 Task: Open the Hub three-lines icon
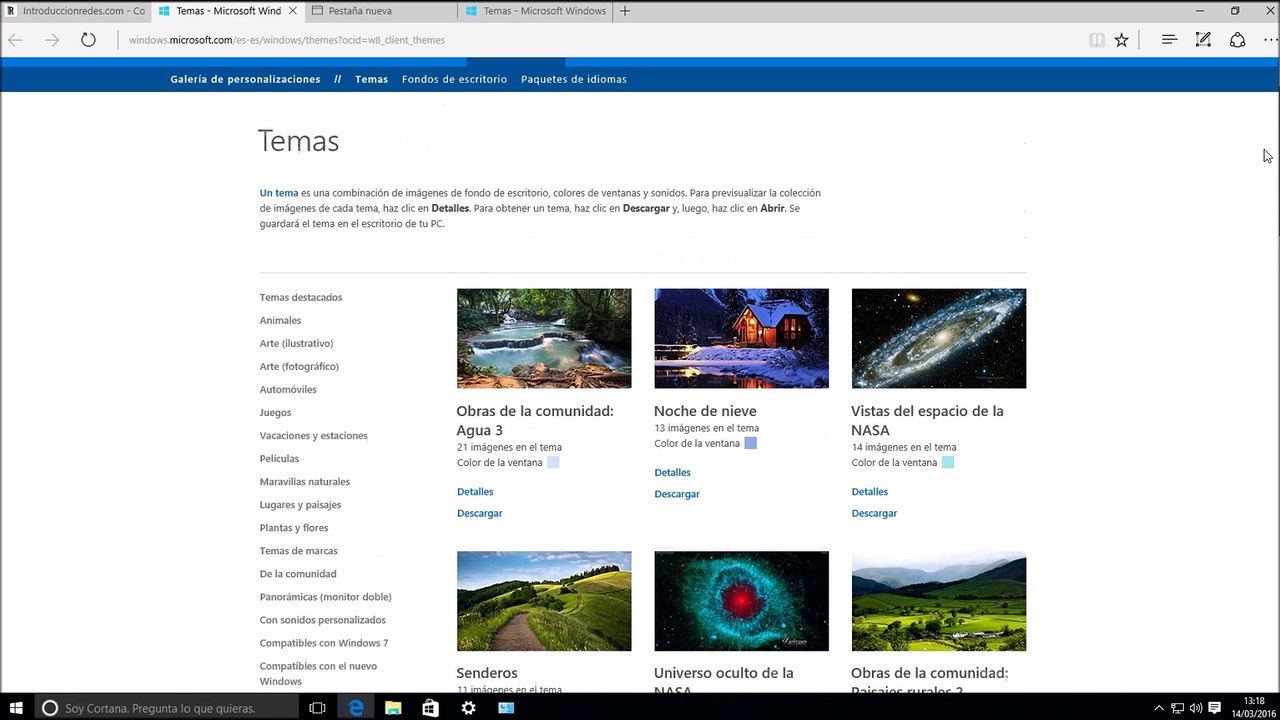(x=1169, y=40)
